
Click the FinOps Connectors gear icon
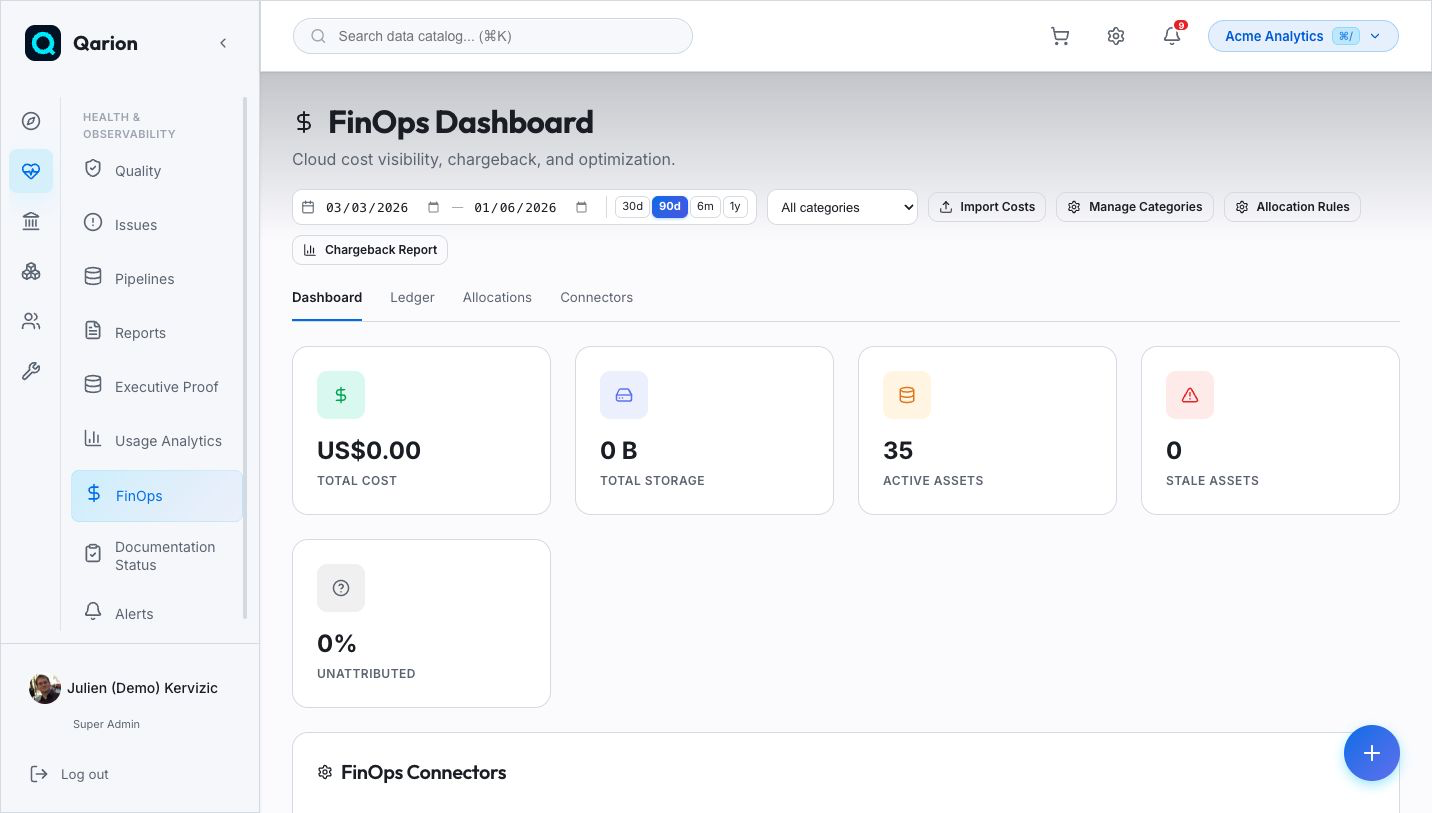pos(324,772)
